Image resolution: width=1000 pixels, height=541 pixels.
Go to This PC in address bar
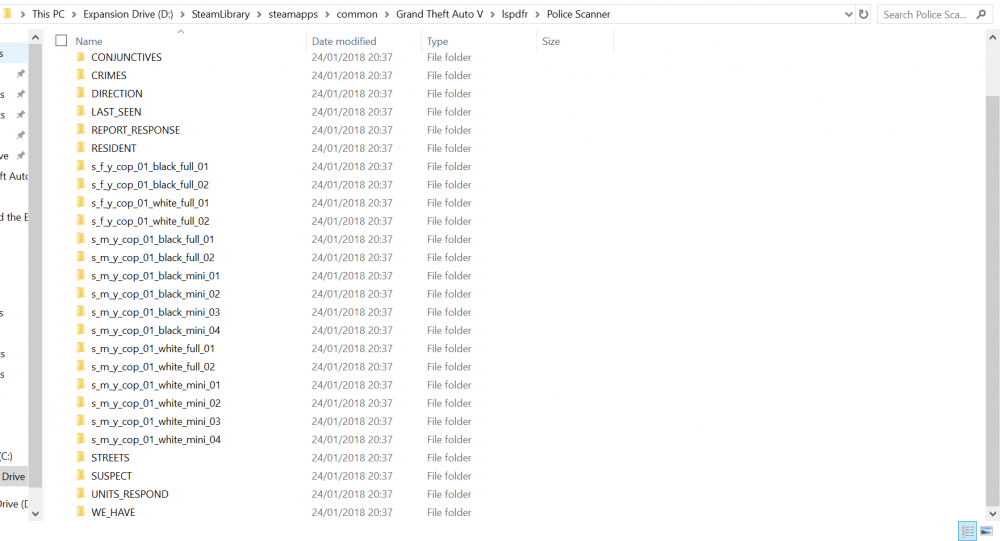tap(48, 14)
